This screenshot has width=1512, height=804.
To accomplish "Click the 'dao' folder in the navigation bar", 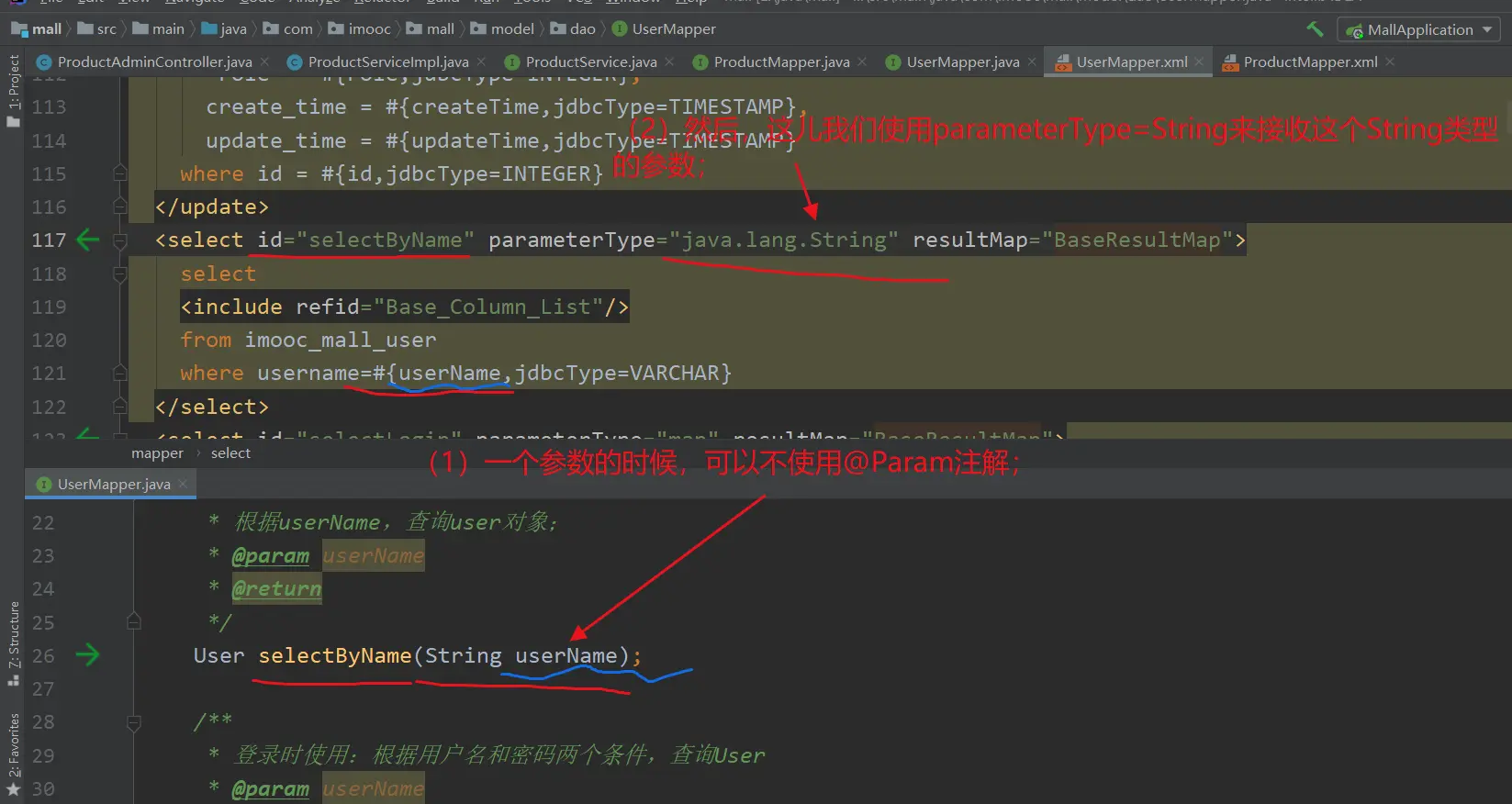I will click(x=581, y=29).
